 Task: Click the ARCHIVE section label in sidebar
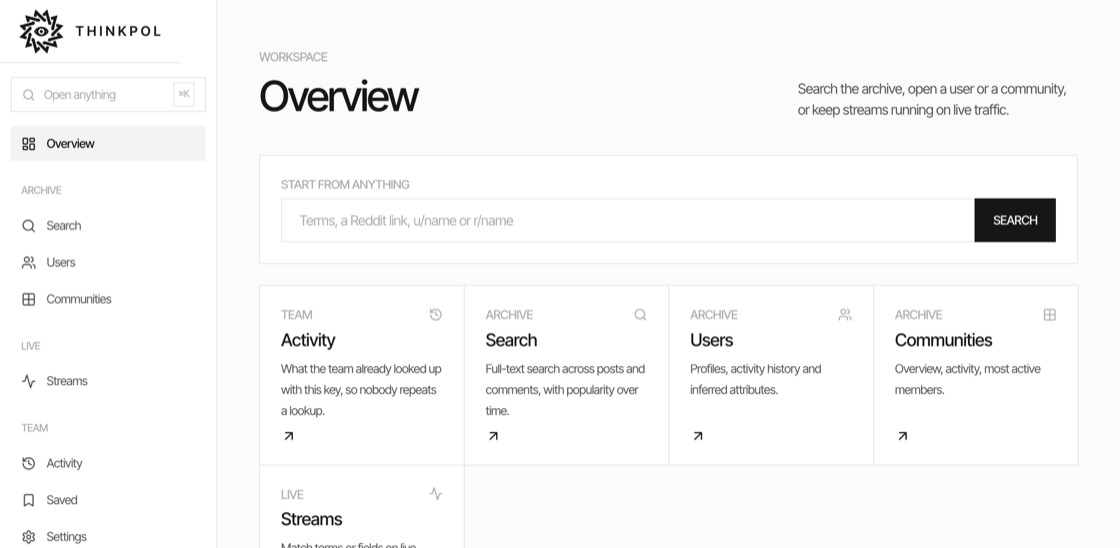click(x=41, y=190)
